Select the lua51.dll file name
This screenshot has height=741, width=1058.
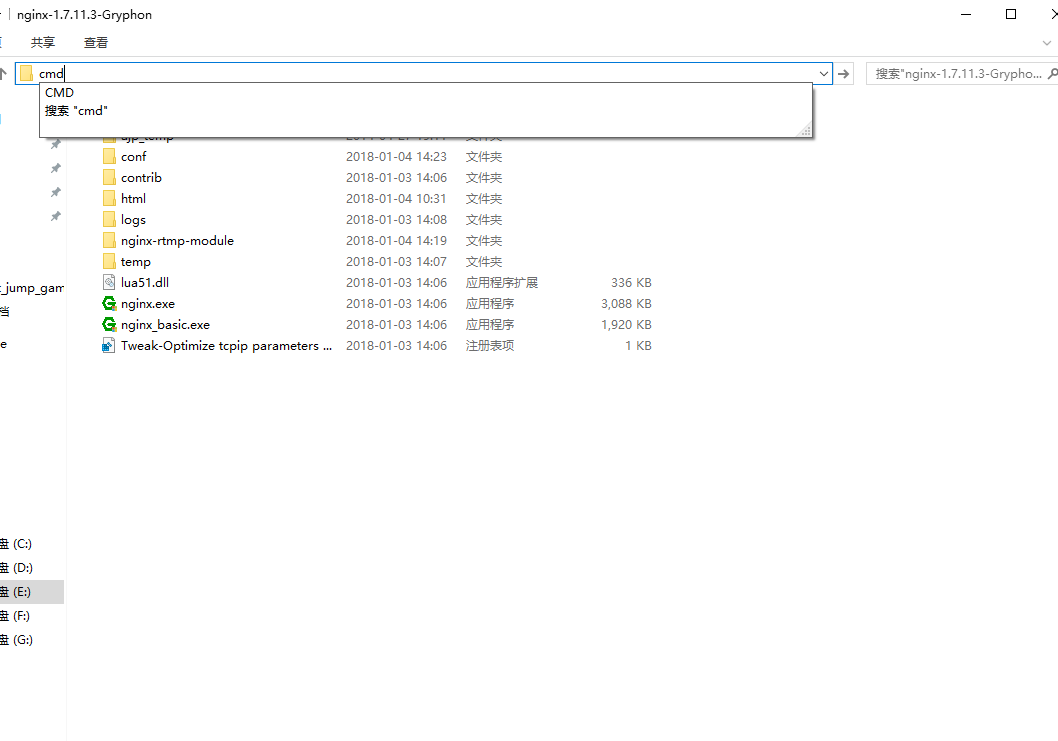145,282
